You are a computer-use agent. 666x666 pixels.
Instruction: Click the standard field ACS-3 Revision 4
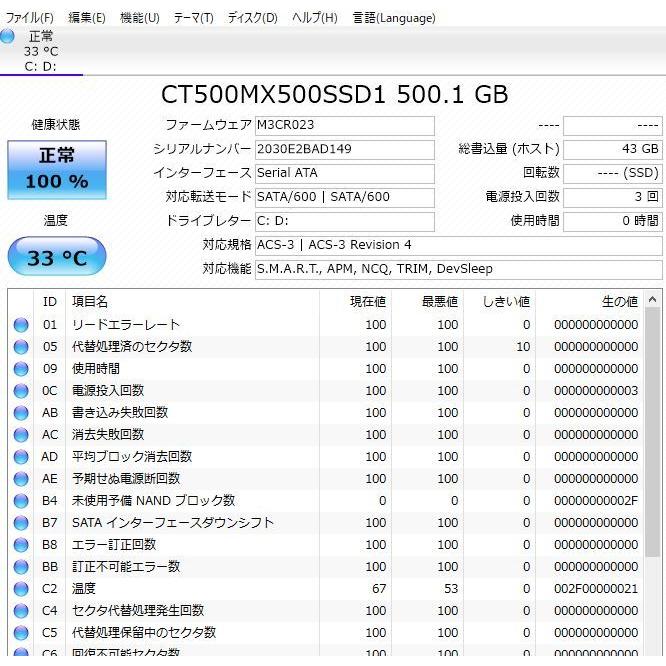pos(458,246)
